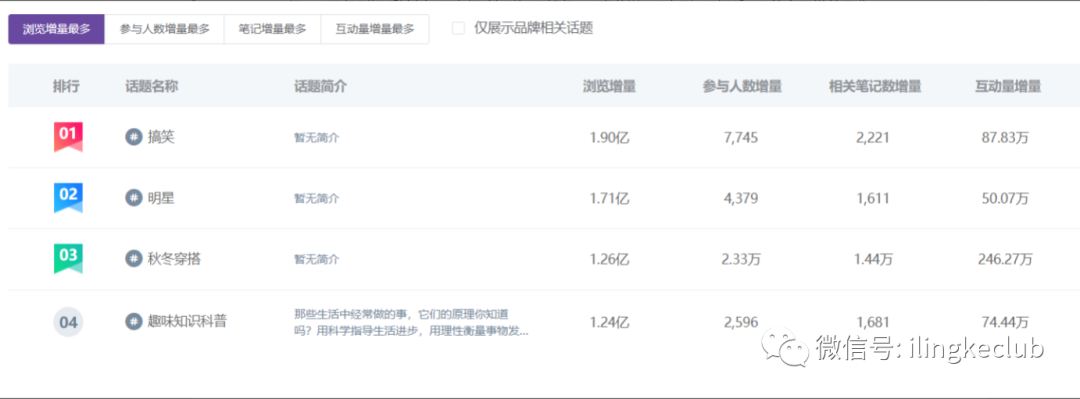The width and height of the screenshot is (1080, 399).
Task: Open the 笔记增量最多 tab
Action: coord(272,30)
